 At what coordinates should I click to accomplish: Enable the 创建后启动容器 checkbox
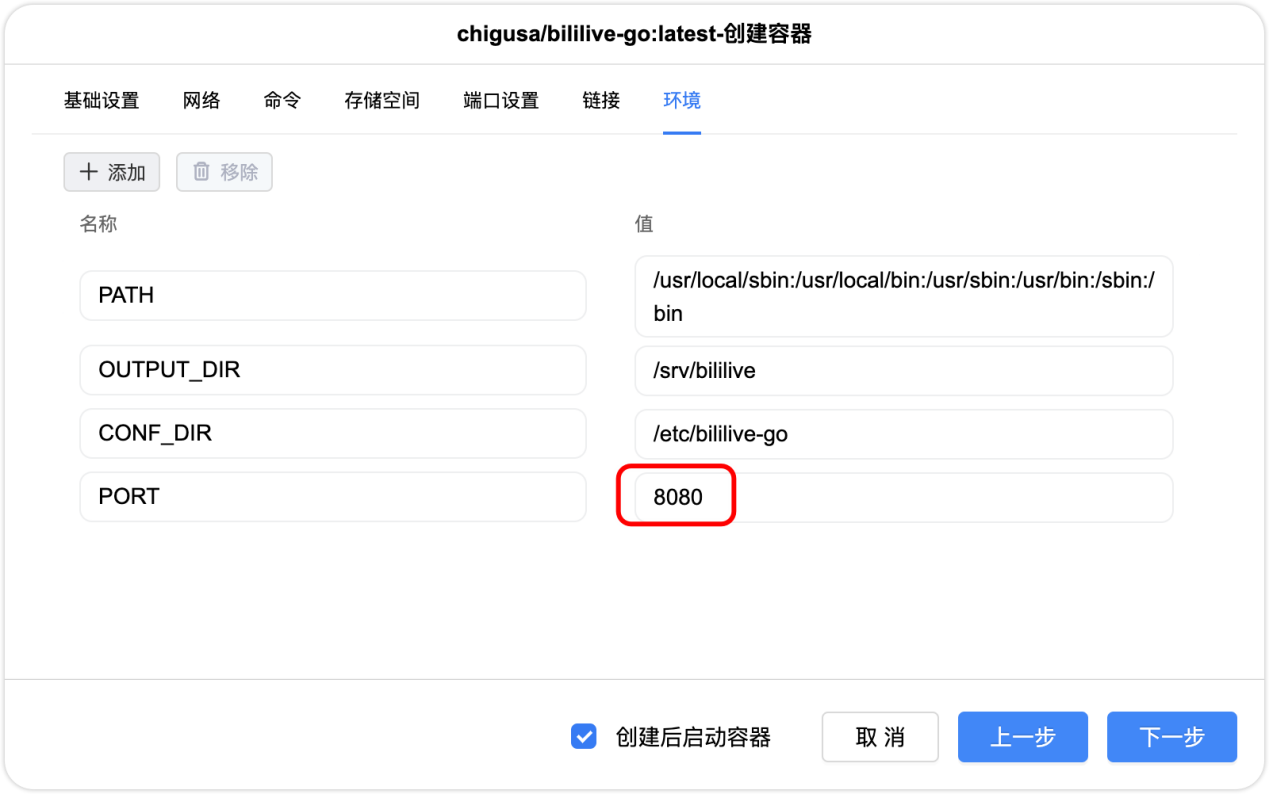coord(583,737)
